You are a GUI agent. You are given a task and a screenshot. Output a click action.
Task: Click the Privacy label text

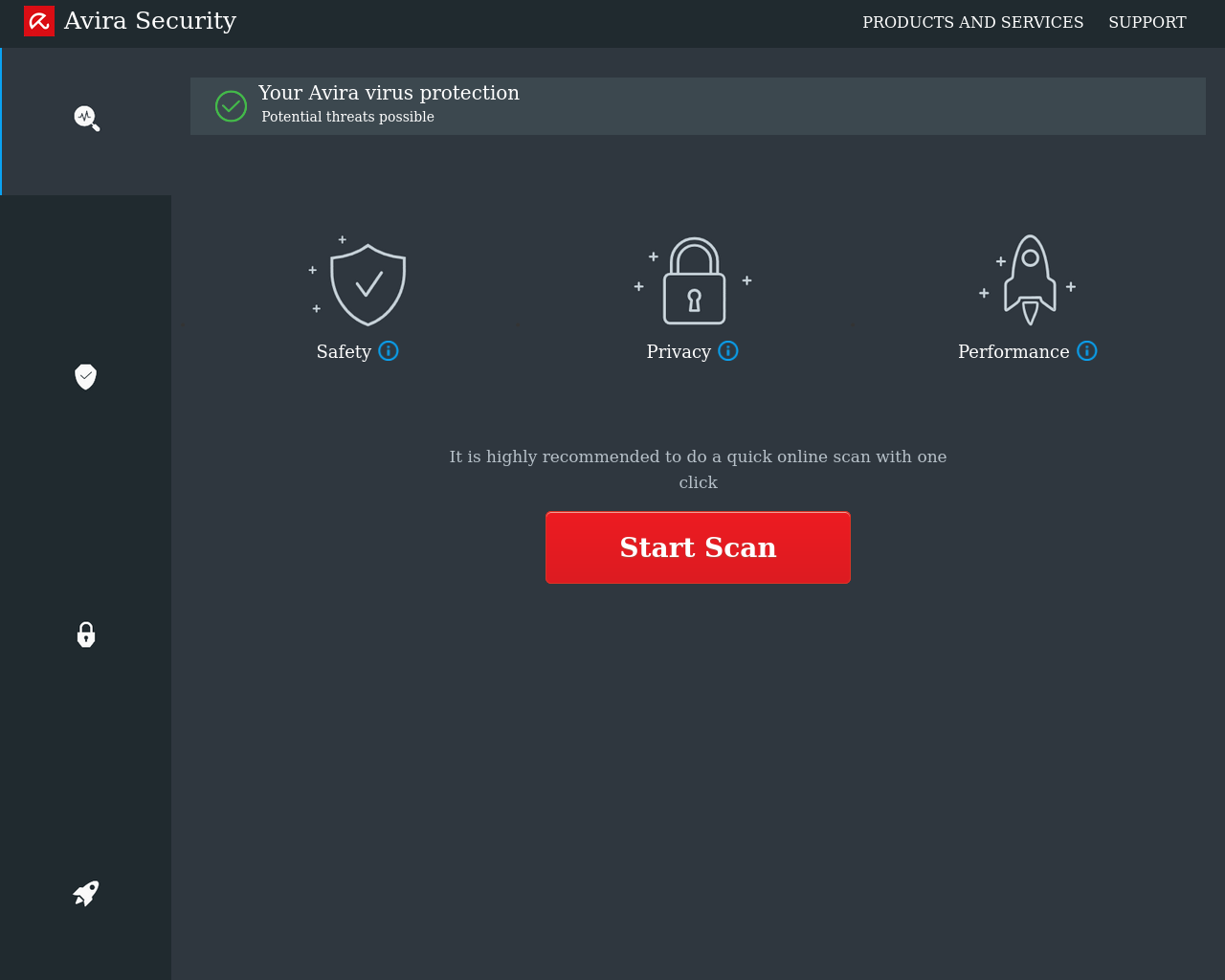(679, 351)
